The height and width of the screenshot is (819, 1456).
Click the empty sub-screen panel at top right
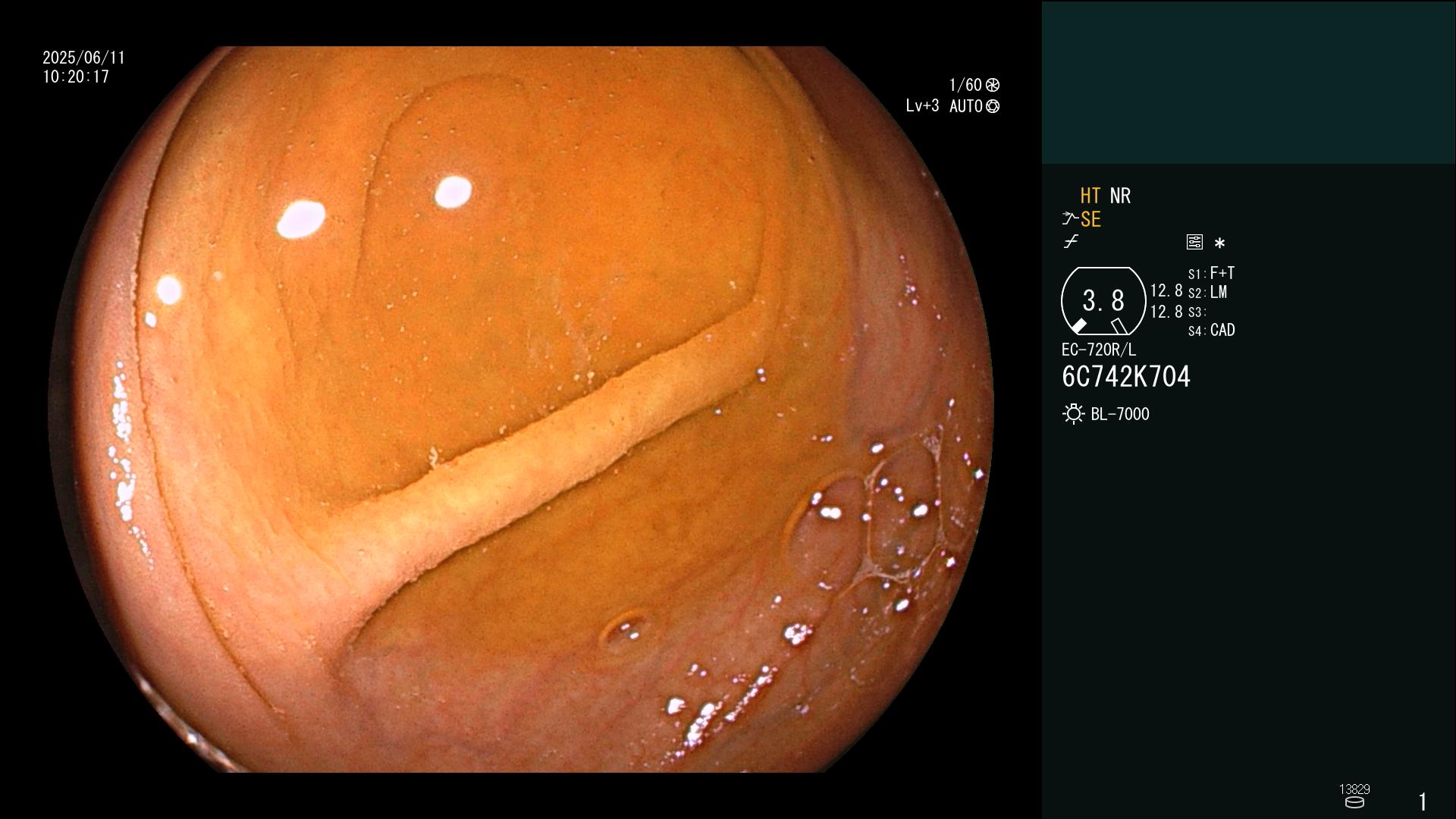point(1248,82)
